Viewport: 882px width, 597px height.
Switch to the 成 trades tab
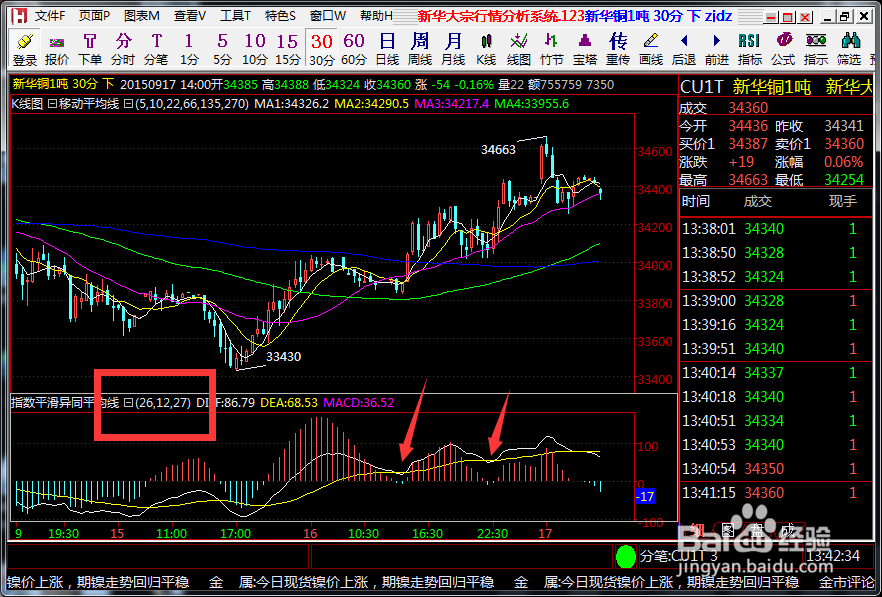click(787, 530)
